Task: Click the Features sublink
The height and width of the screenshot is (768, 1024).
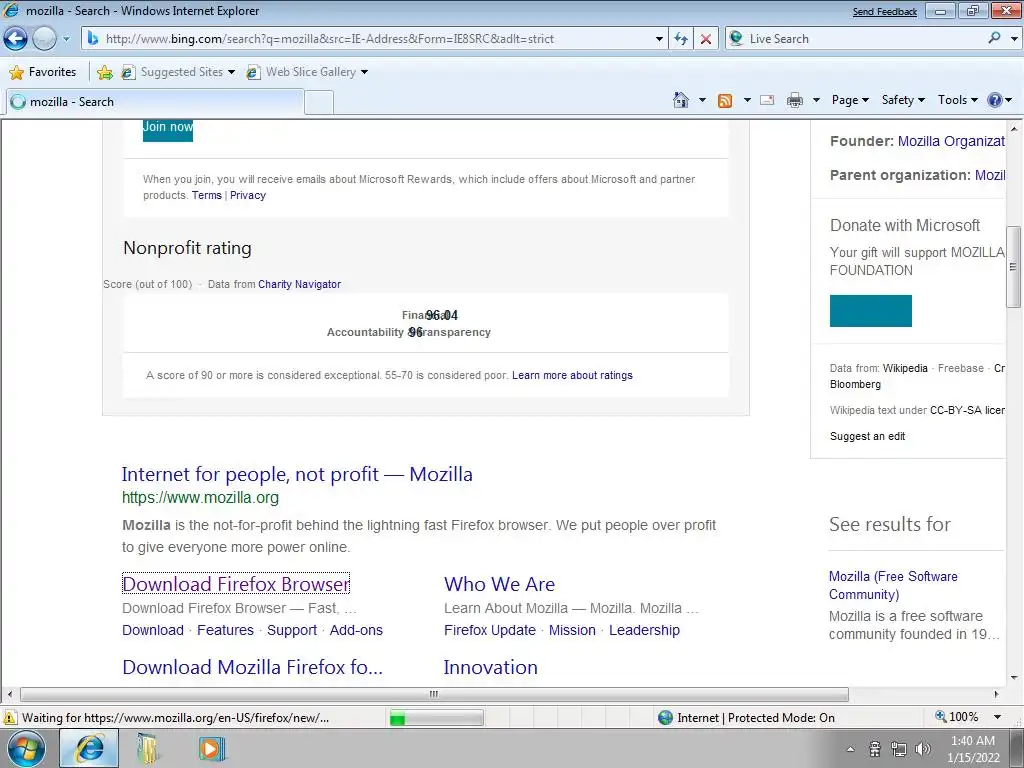Action: point(225,630)
